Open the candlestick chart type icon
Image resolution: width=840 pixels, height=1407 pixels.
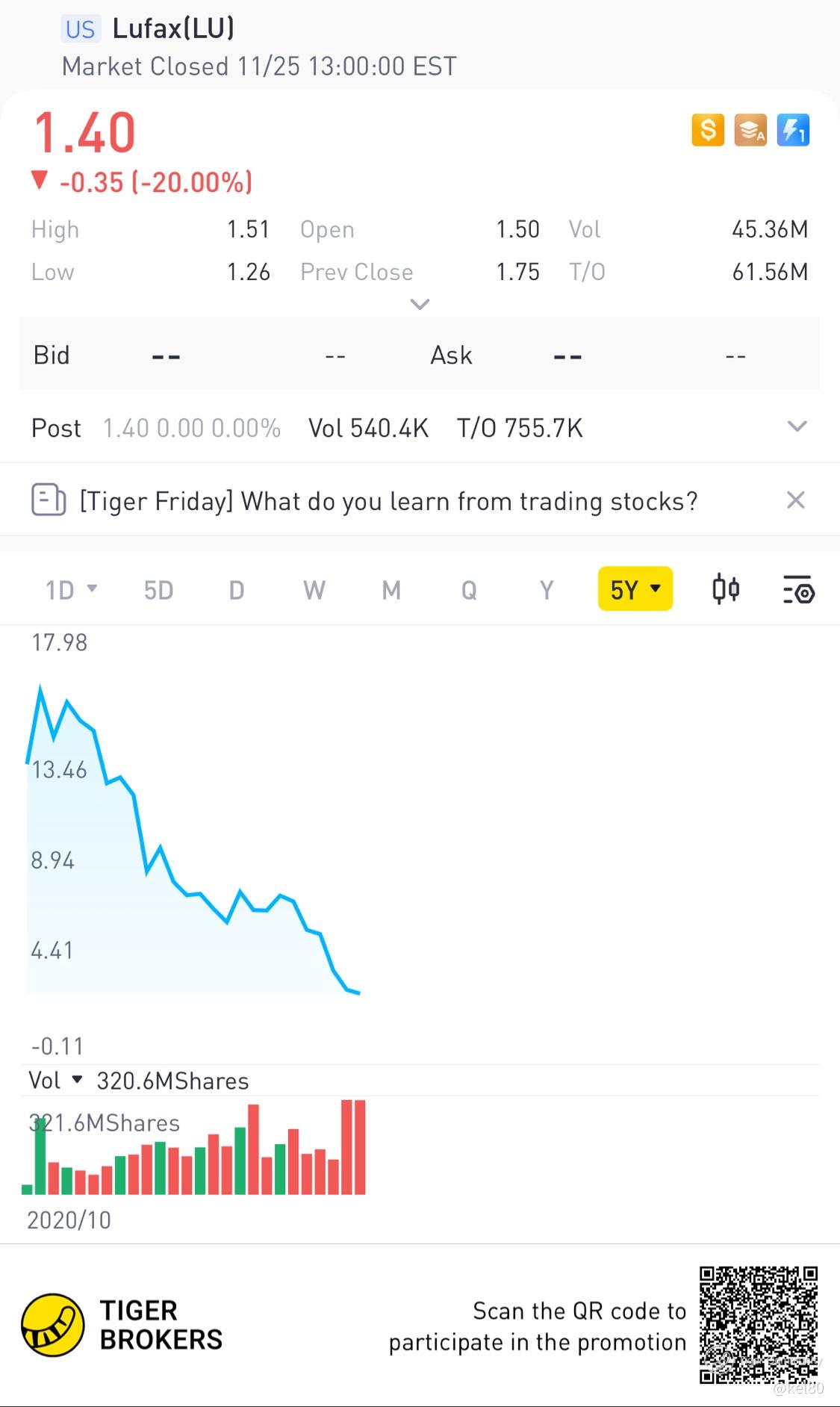click(x=725, y=590)
